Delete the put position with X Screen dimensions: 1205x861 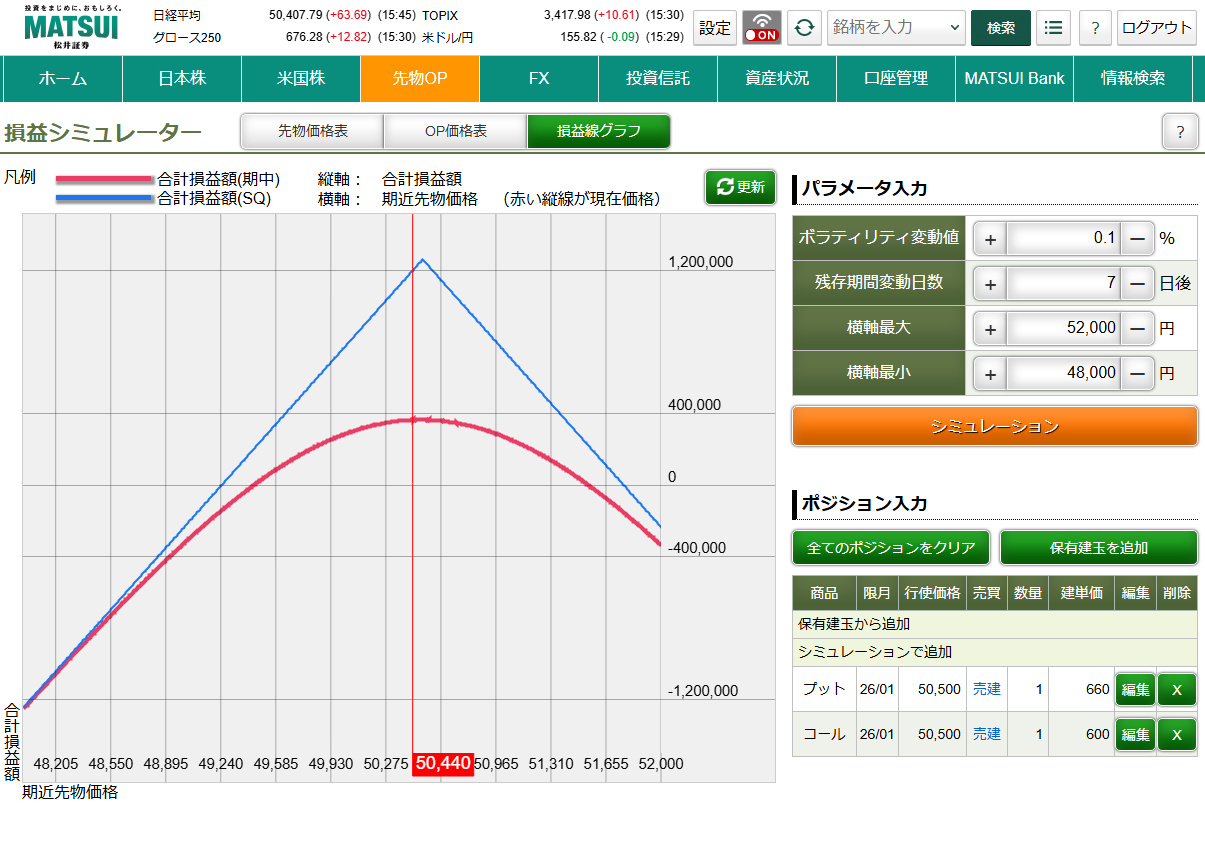[x=1176, y=689]
